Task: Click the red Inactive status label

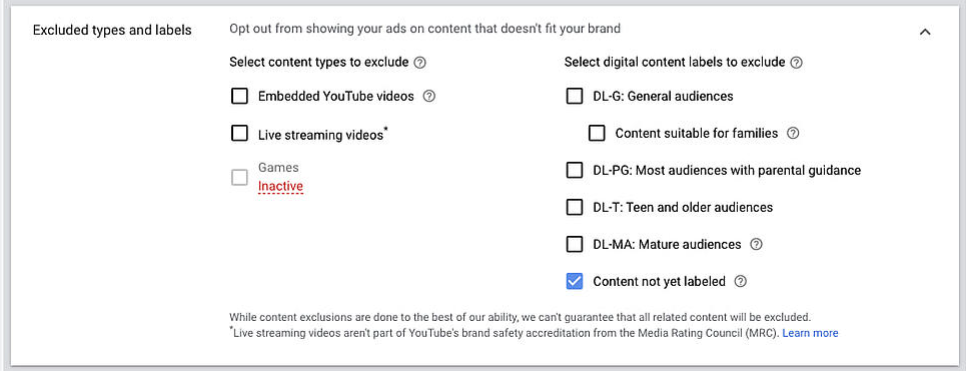Action: click(x=280, y=186)
